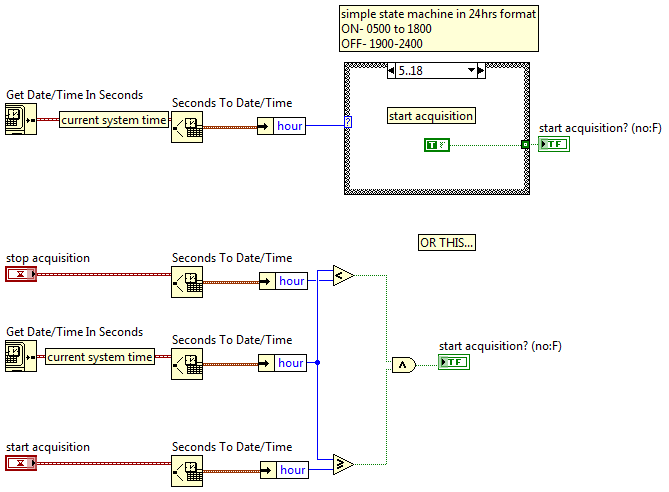The height and width of the screenshot is (492, 669).
Task: Select the hour element of start acquisition row
Action: (292, 470)
